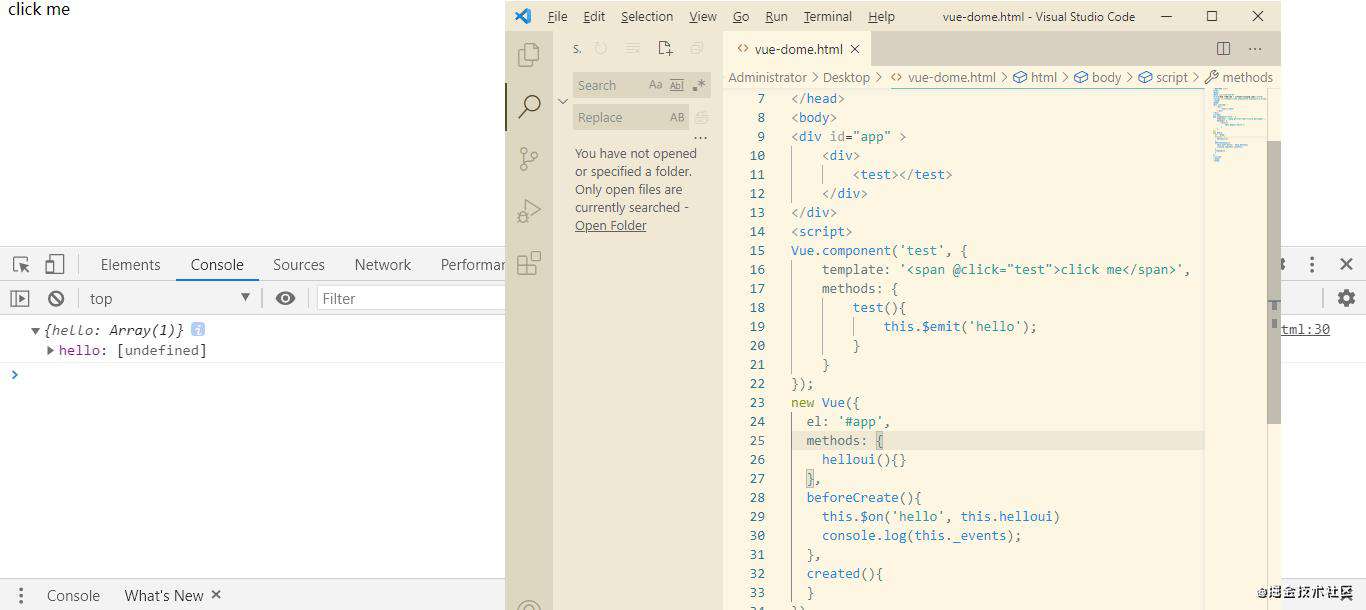Open the Go menu

coord(741,16)
